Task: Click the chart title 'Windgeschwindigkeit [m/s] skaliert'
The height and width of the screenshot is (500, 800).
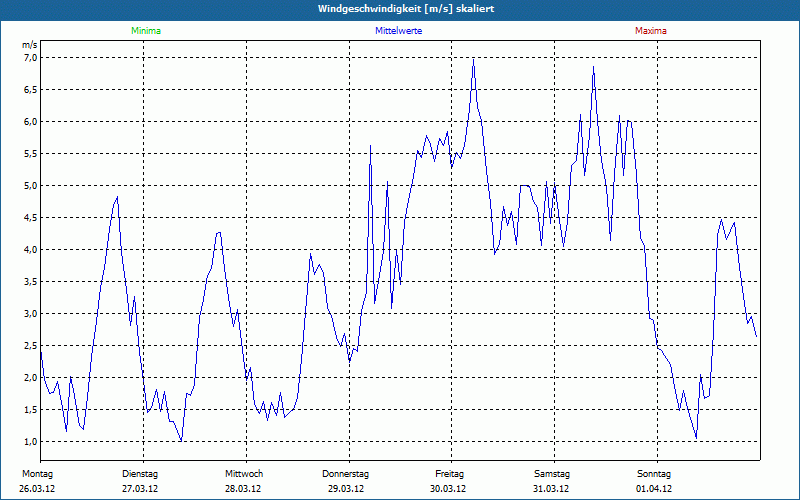Action: (406, 9)
